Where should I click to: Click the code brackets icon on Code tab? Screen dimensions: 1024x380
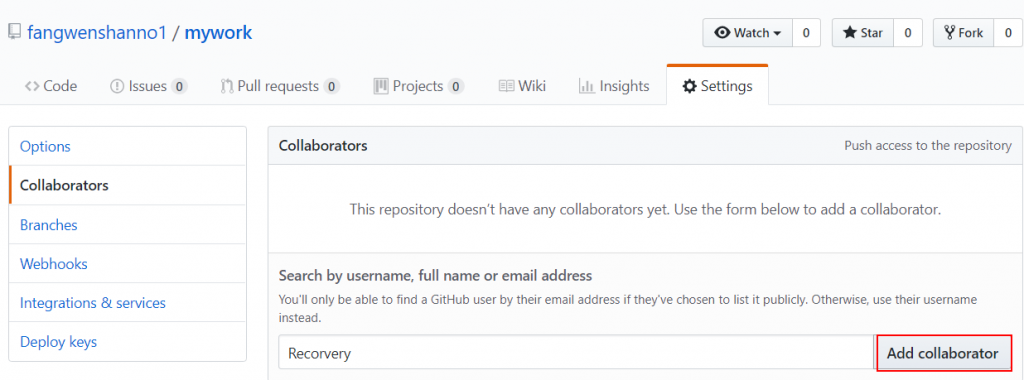(32, 86)
